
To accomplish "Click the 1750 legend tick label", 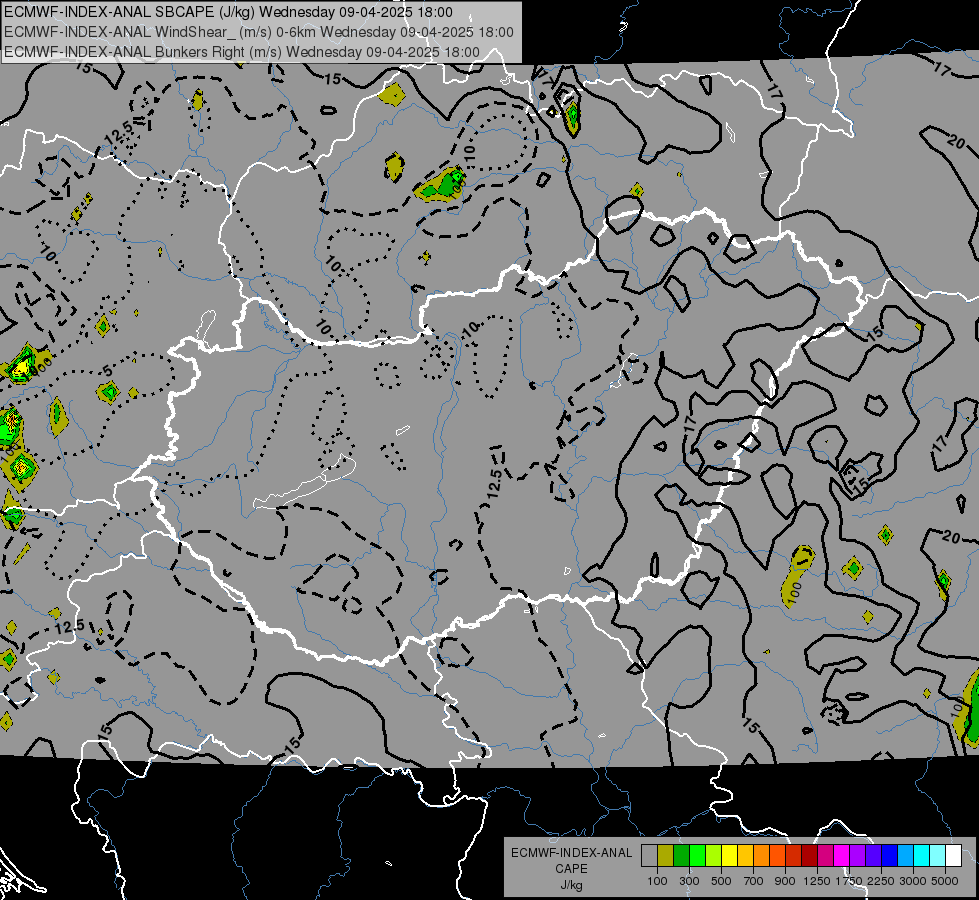I will point(849,881).
